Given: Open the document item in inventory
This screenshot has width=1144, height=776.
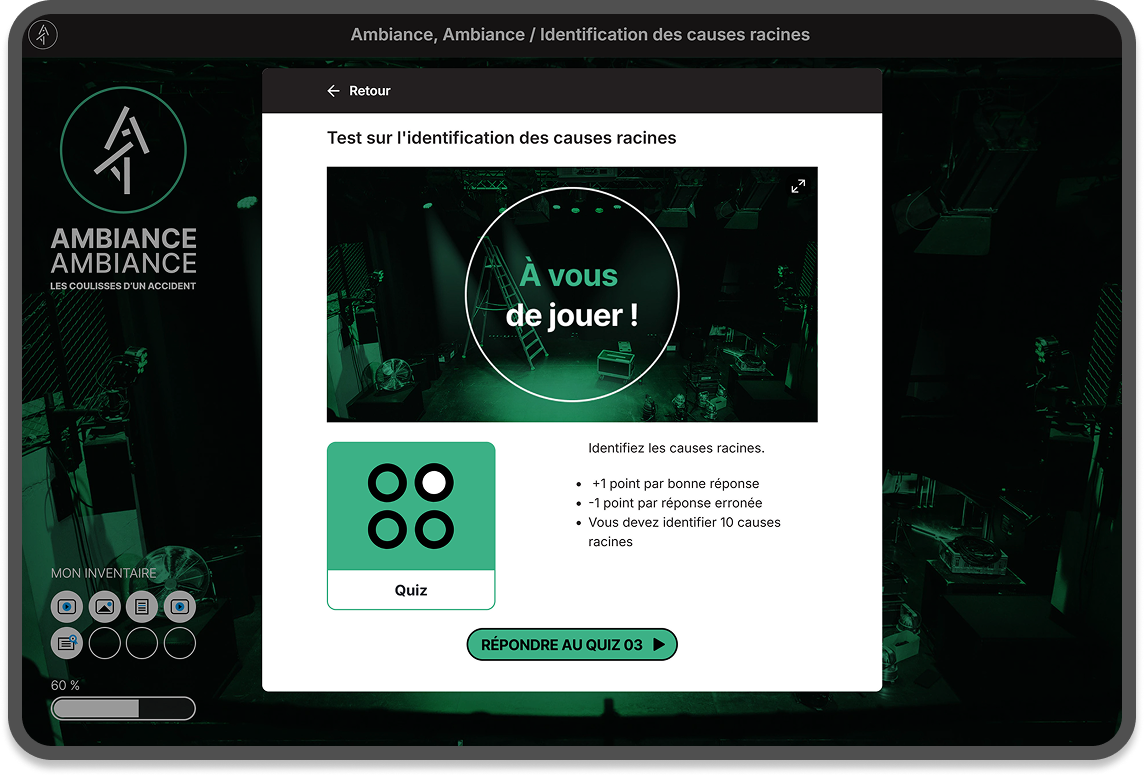Looking at the screenshot, I should coord(142,606).
